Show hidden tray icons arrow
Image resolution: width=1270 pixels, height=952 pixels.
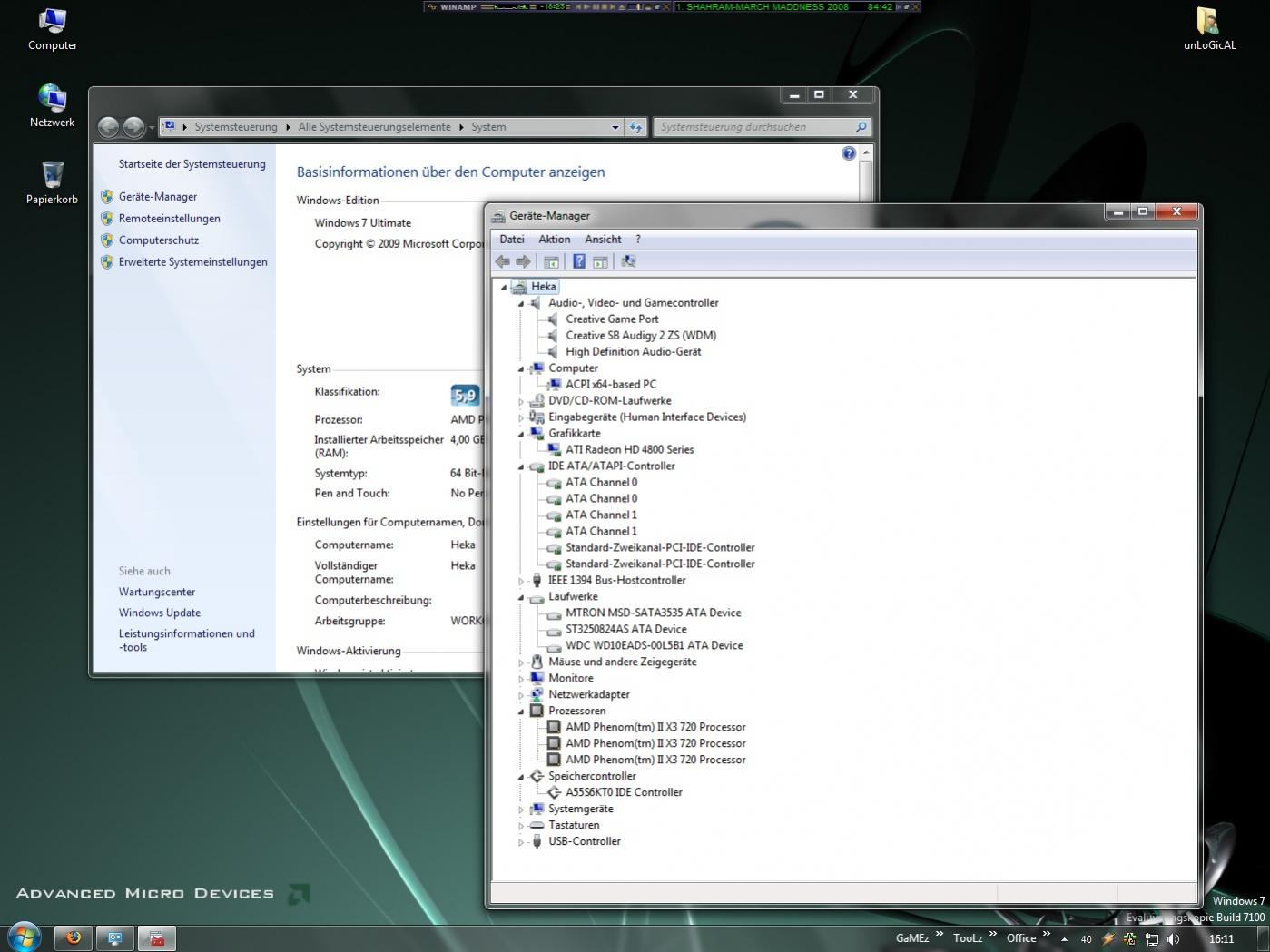[x=1064, y=939]
